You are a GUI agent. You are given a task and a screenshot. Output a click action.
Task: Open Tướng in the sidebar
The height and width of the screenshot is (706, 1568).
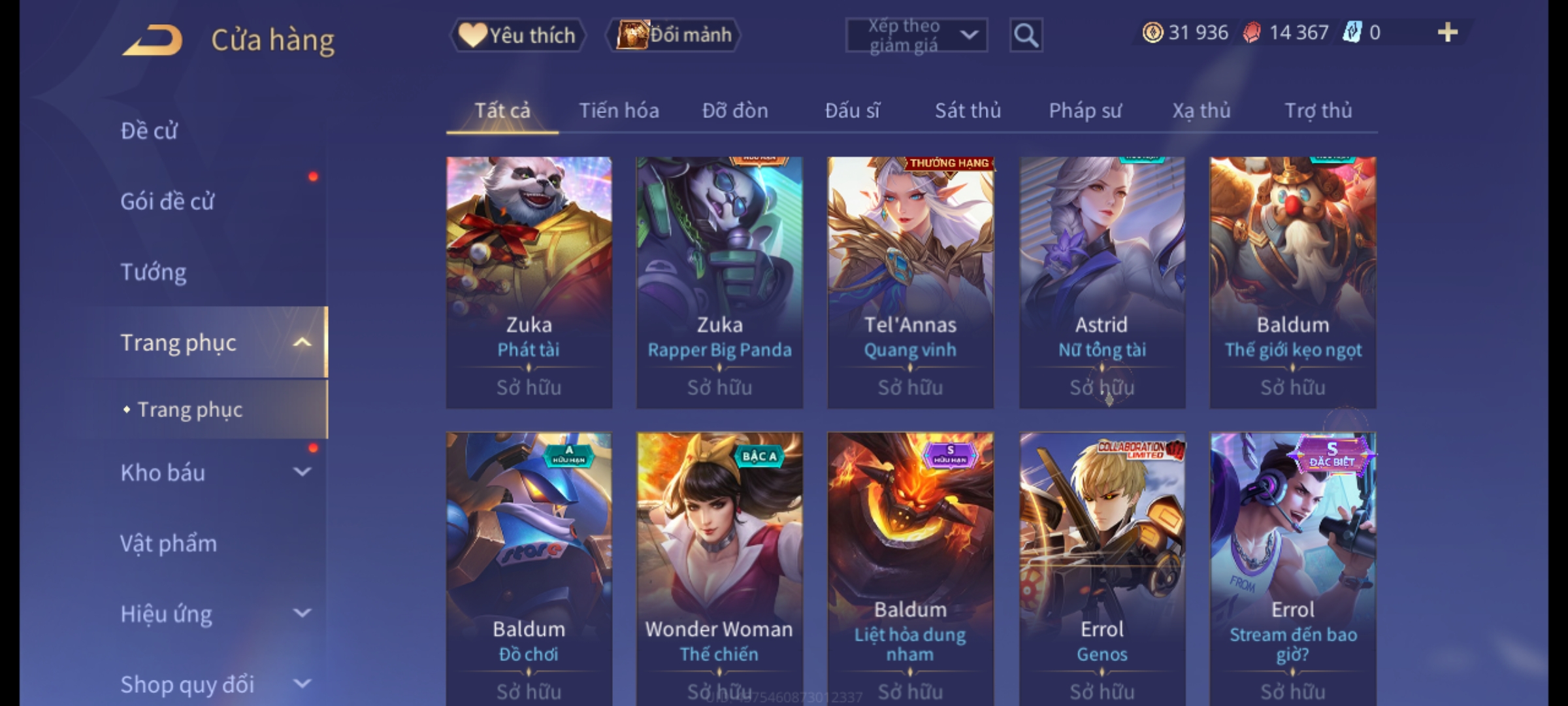point(154,272)
